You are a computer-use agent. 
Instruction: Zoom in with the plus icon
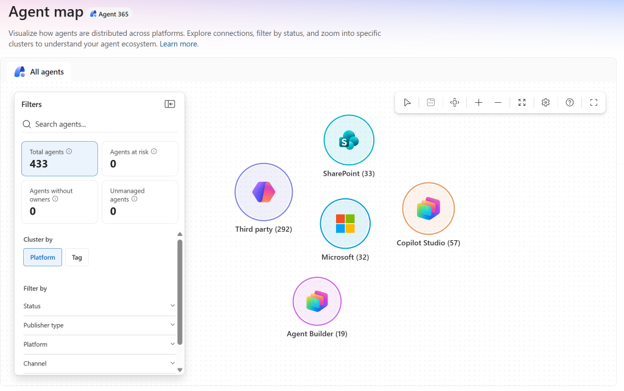click(x=478, y=103)
